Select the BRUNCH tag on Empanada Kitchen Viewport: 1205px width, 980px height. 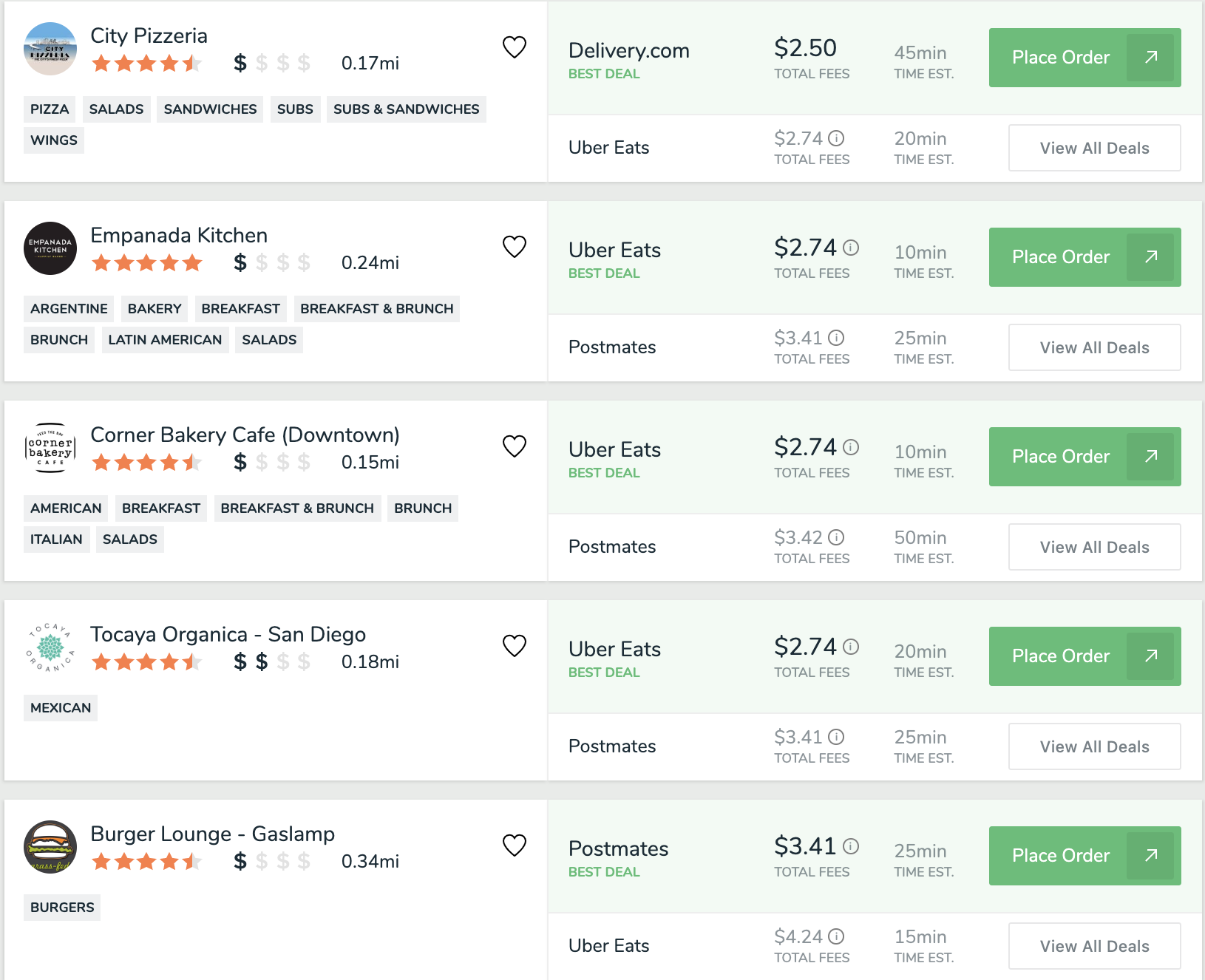[x=59, y=340]
